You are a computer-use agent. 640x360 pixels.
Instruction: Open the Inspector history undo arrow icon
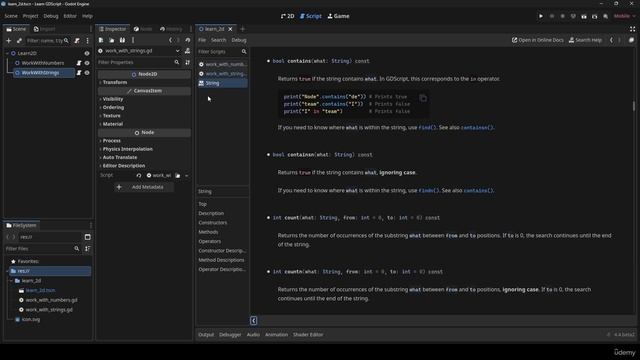coord(188,40)
